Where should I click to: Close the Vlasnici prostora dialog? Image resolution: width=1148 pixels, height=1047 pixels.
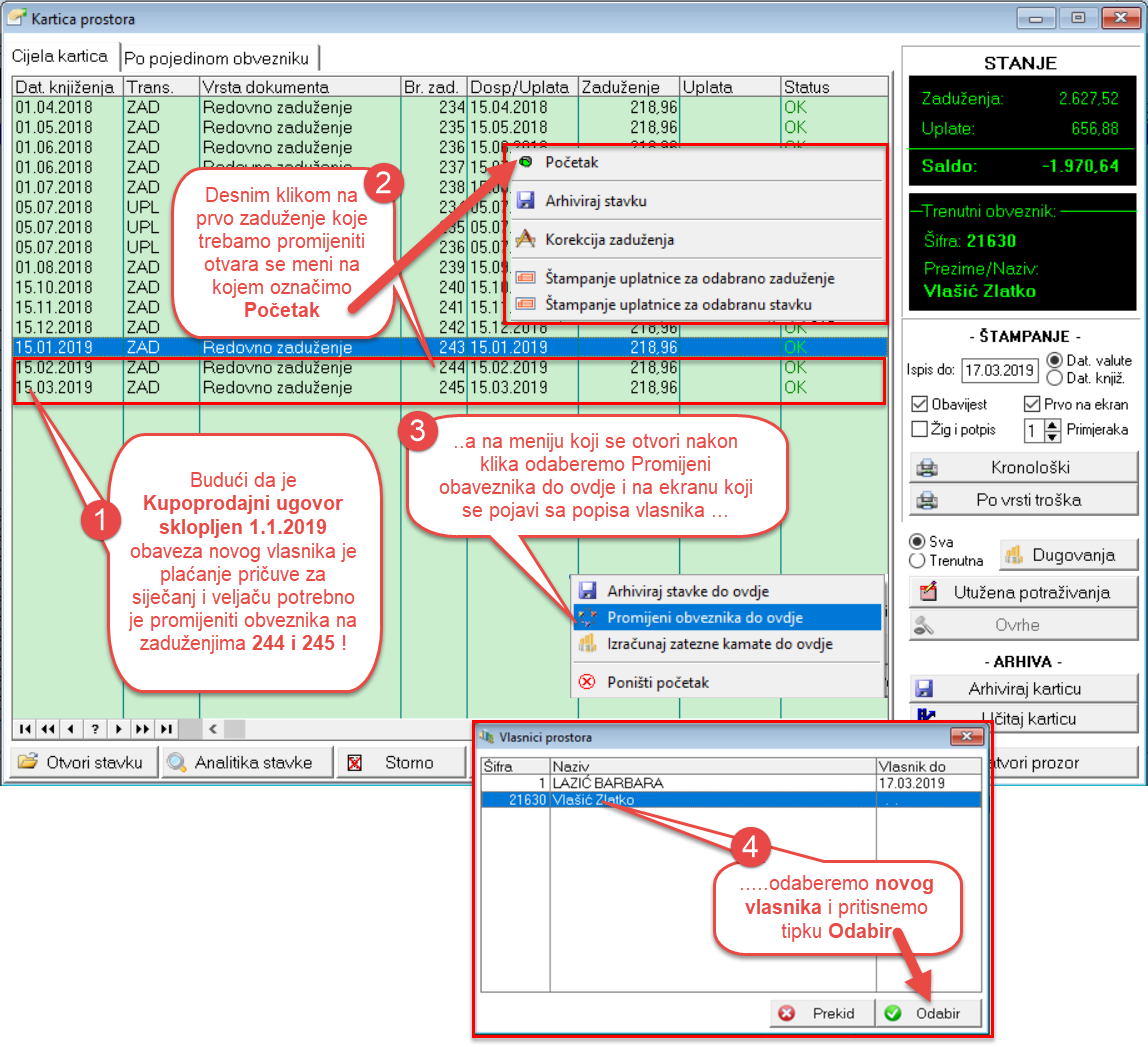click(x=966, y=737)
